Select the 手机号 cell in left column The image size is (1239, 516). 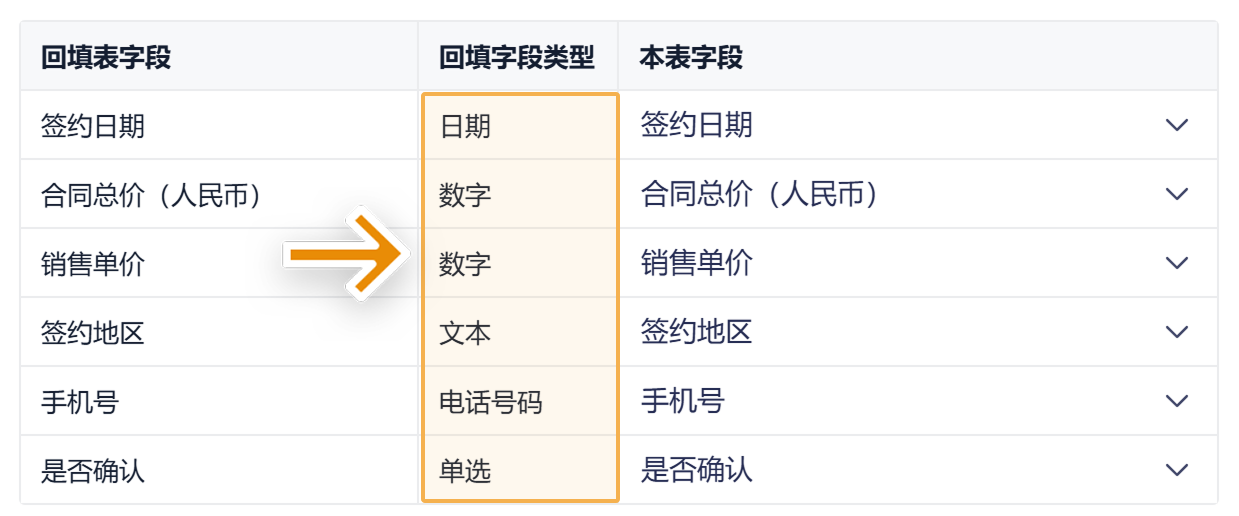point(219,401)
